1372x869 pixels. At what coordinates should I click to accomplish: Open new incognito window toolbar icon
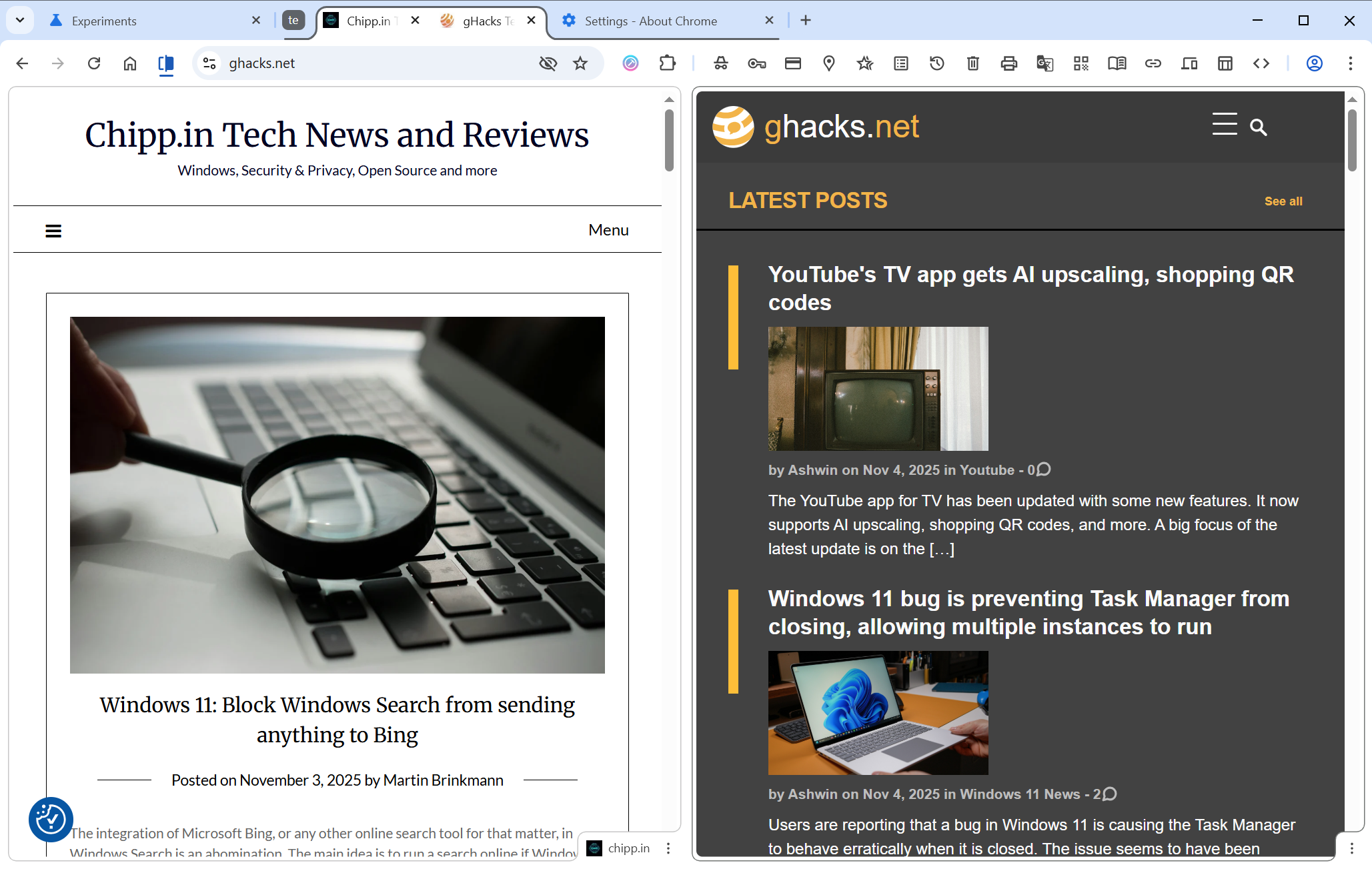tap(721, 63)
